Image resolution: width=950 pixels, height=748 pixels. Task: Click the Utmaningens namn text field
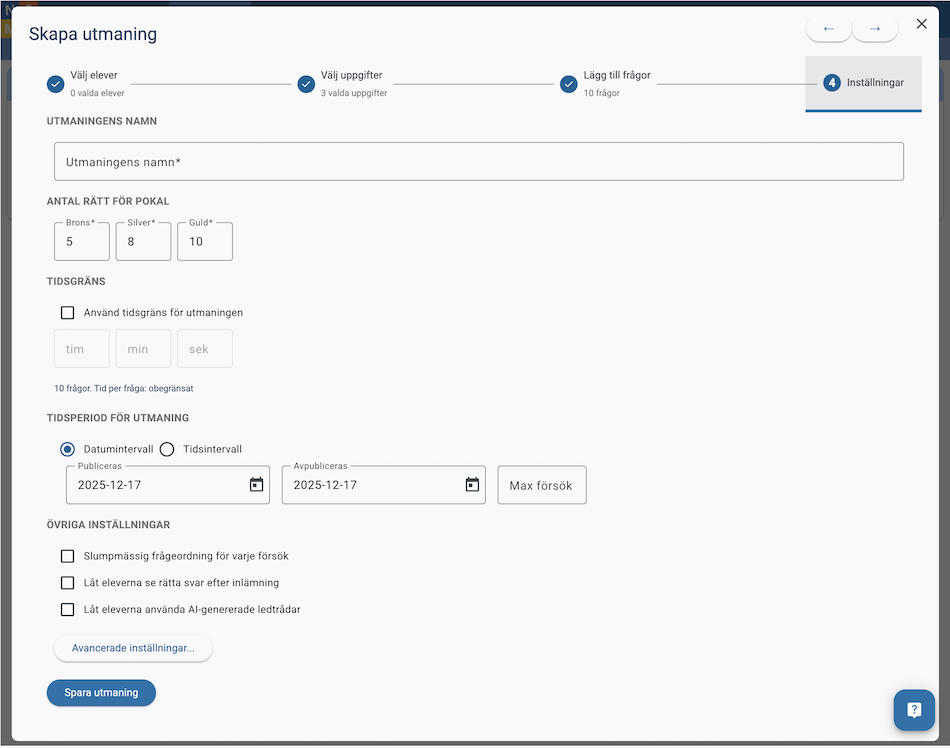click(x=478, y=161)
